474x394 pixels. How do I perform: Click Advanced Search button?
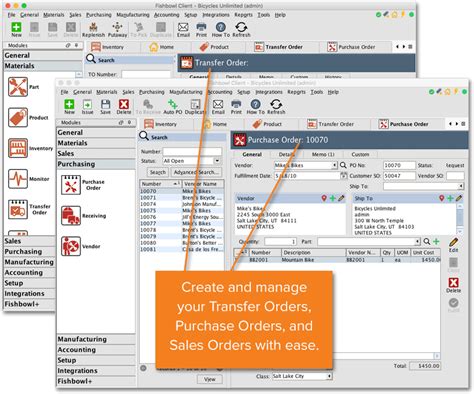pos(196,172)
